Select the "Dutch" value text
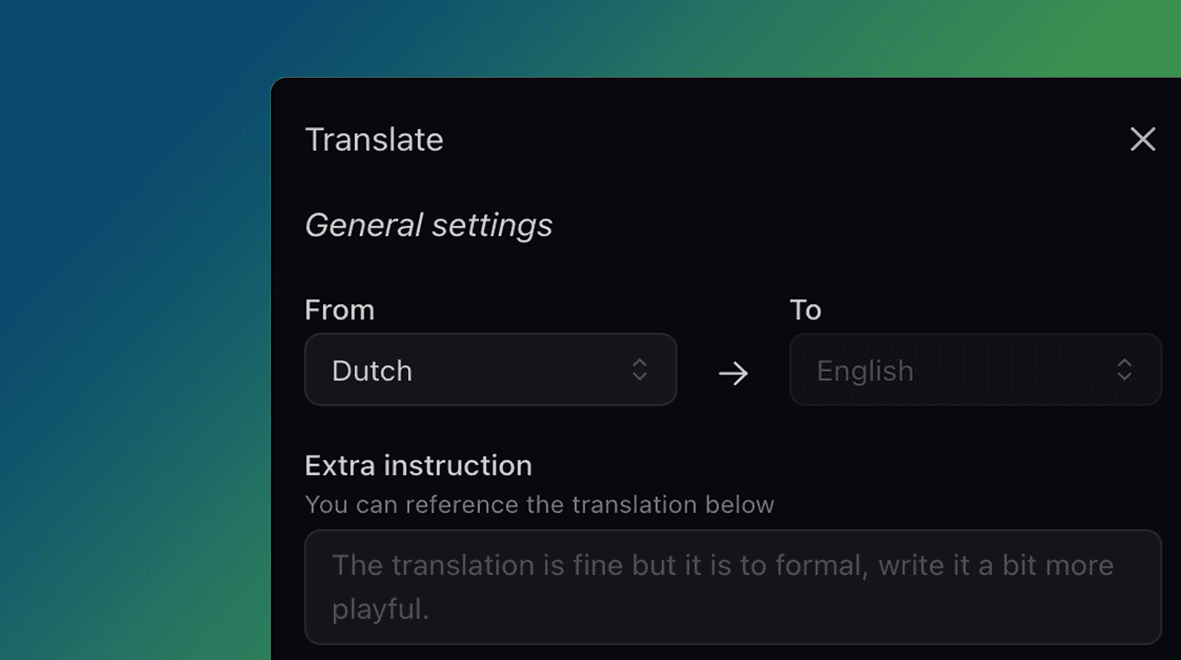Image resolution: width=1181 pixels, height=660 pixels. click(372, 371)
